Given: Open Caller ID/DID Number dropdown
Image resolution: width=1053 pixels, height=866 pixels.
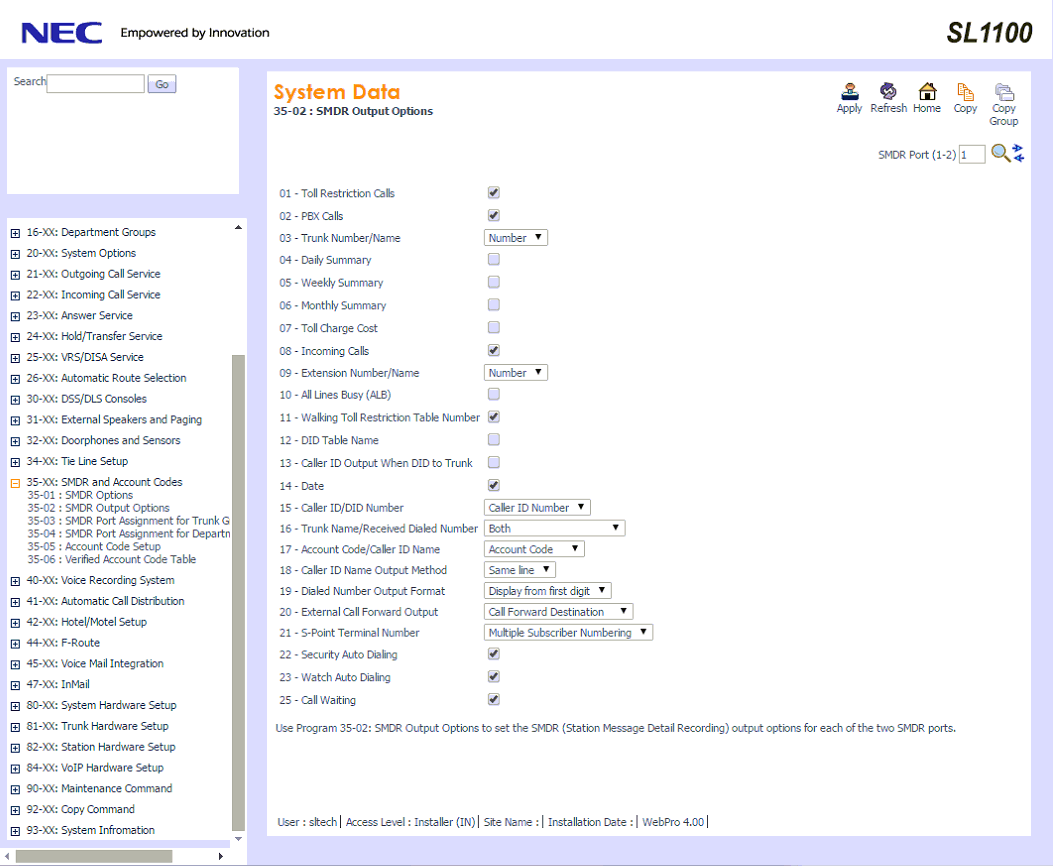Looking at the screenshot, I should [537, 508].
